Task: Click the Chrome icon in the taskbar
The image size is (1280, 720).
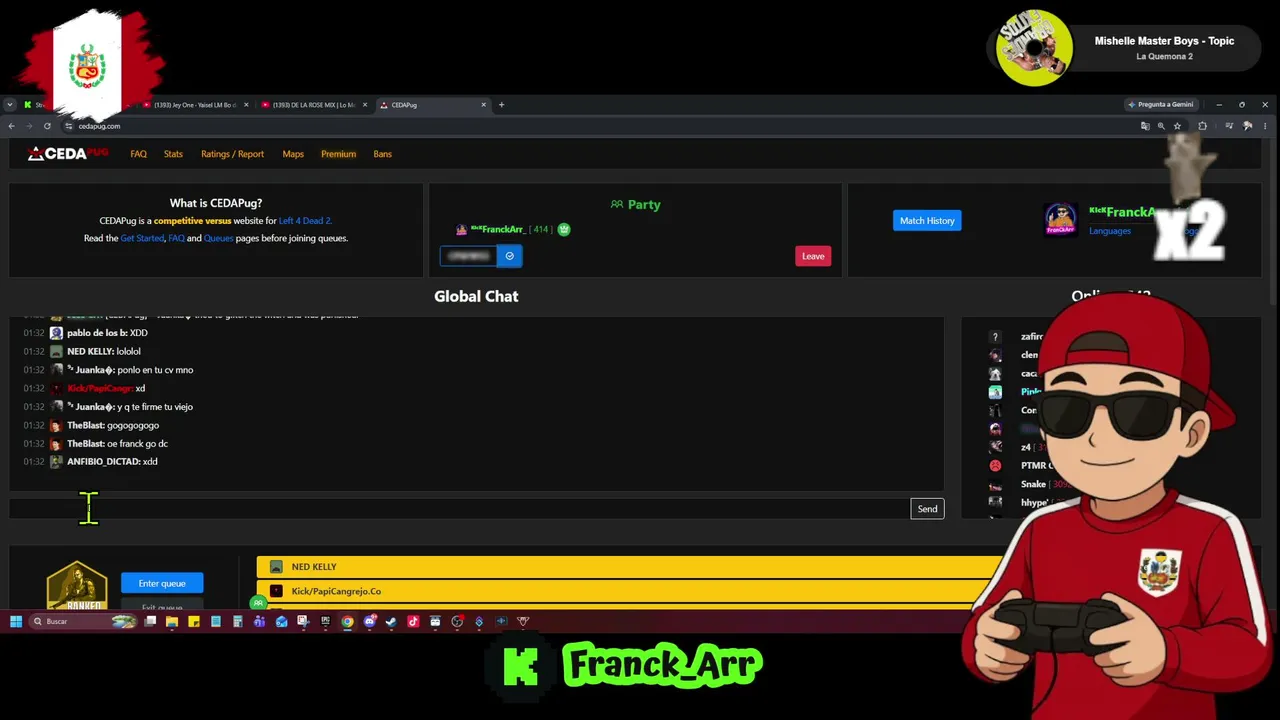Action: (x=347, y=622)
